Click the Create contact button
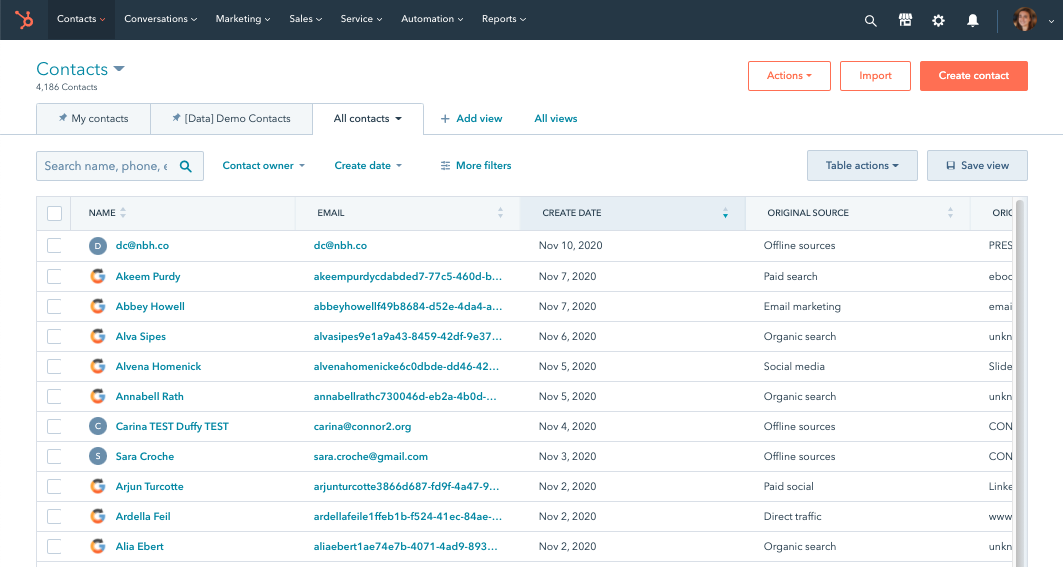This screenshot has height=567, width=1063. coord(973,76)
